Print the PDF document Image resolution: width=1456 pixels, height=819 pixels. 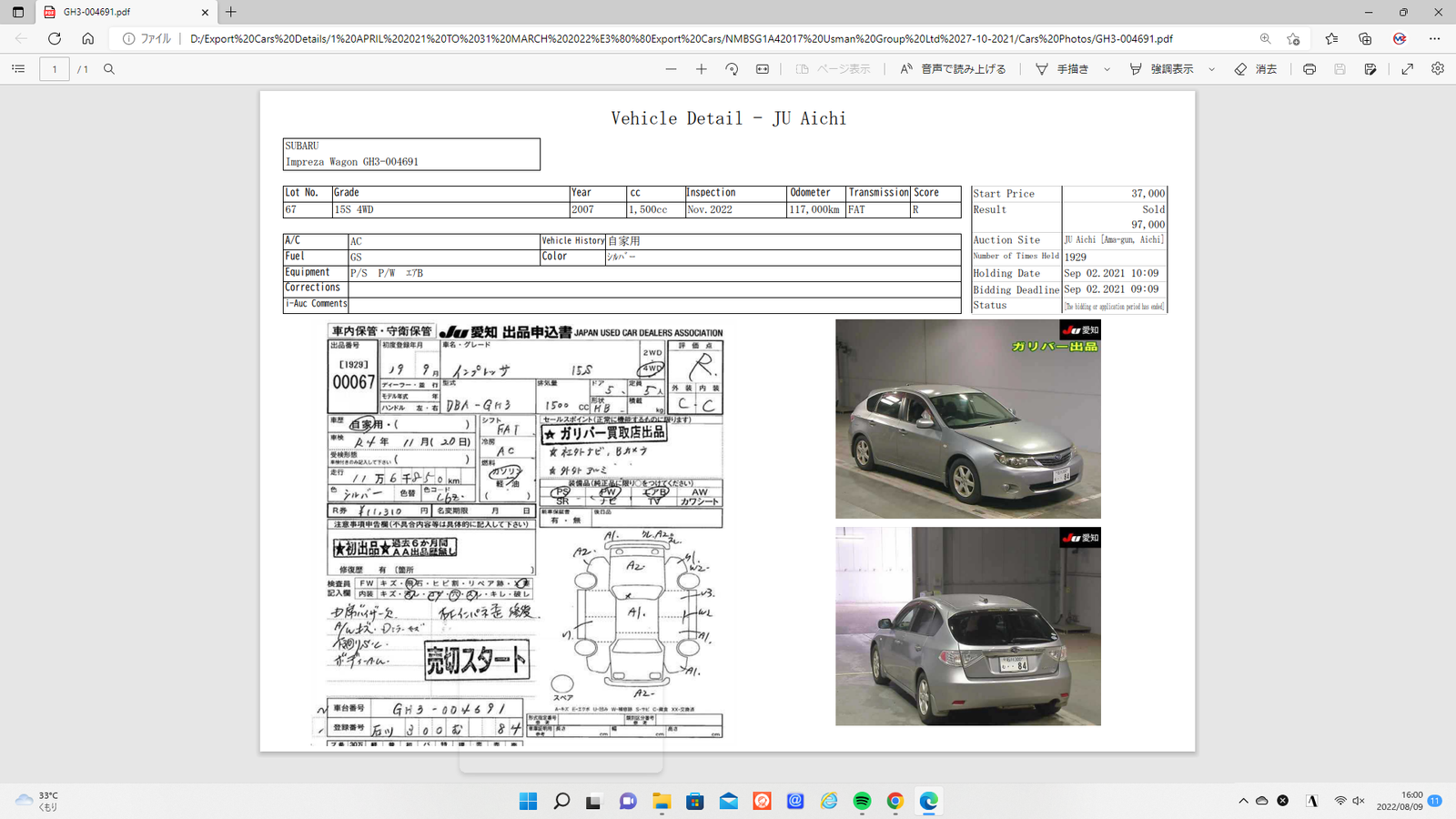tap(1309, 69)
